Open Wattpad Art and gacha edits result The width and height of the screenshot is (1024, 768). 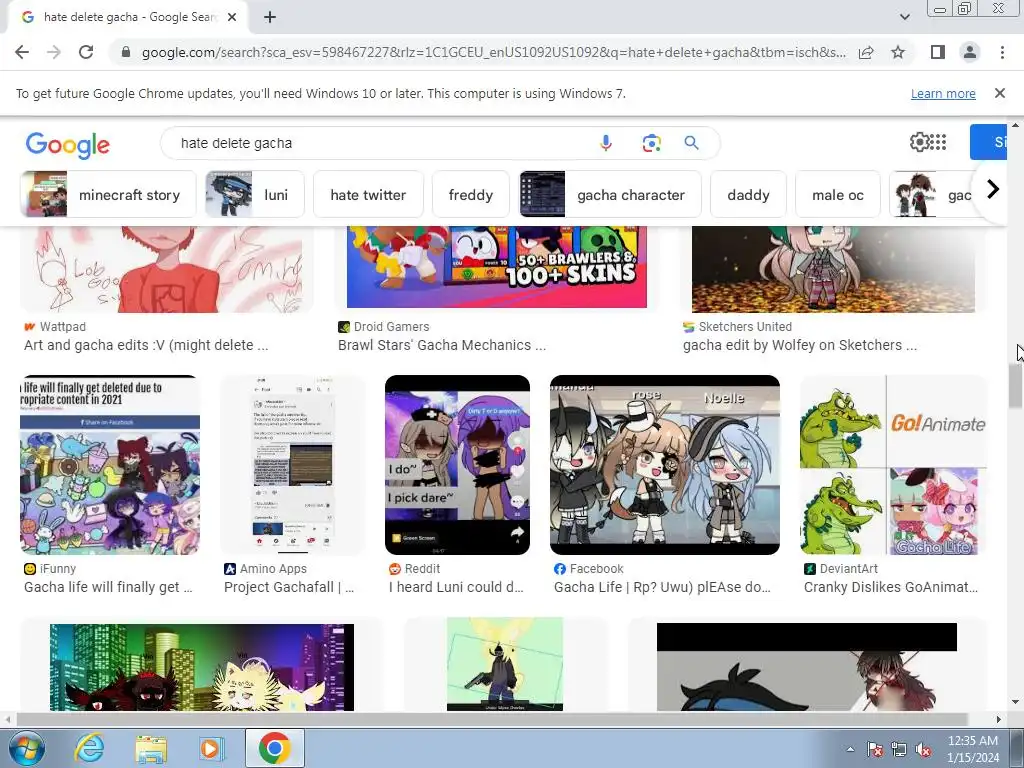pyautogui.click(x=146, y=345)
